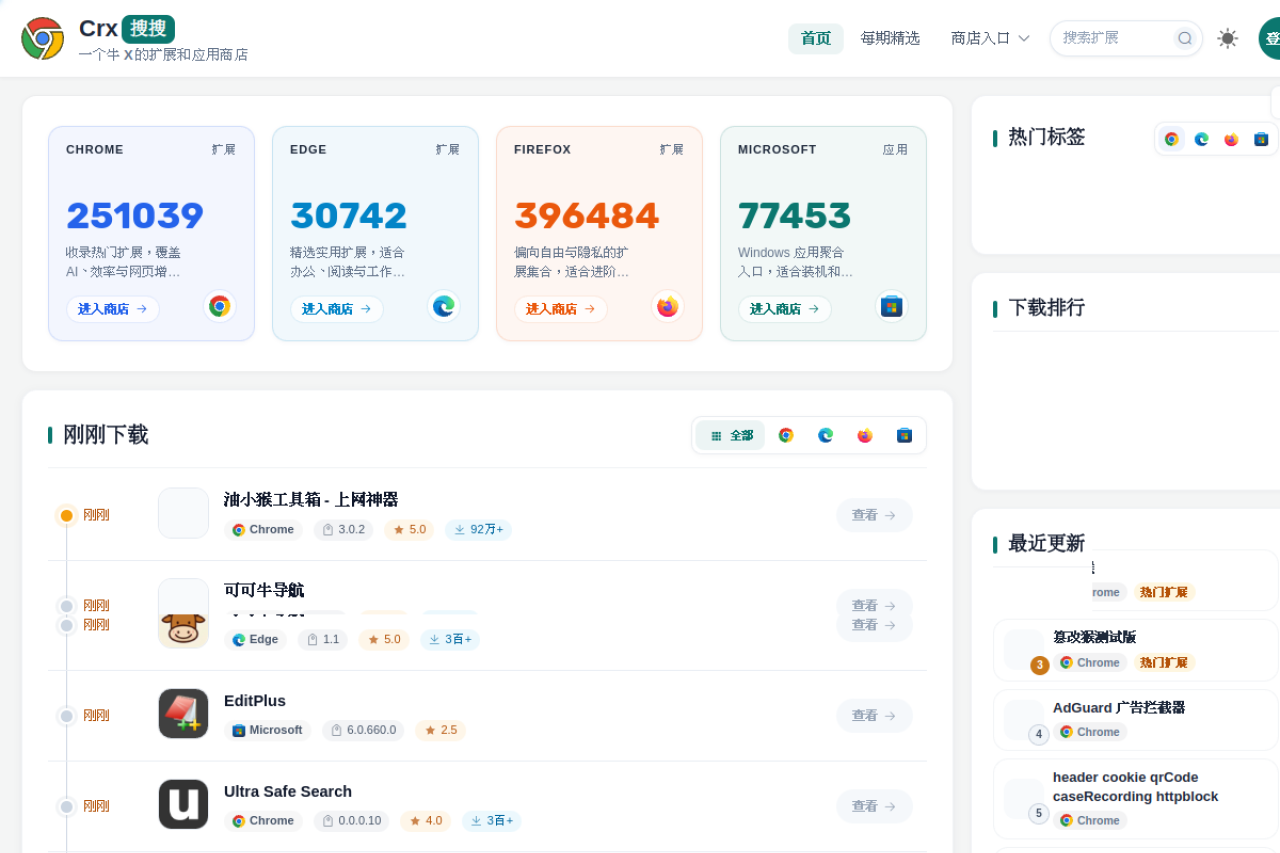This screenshot has width=1280, height=853.
Task: Click Chrome tag under Ultra Safe Search
Action: pyautogui.click(x=263, y=821)
